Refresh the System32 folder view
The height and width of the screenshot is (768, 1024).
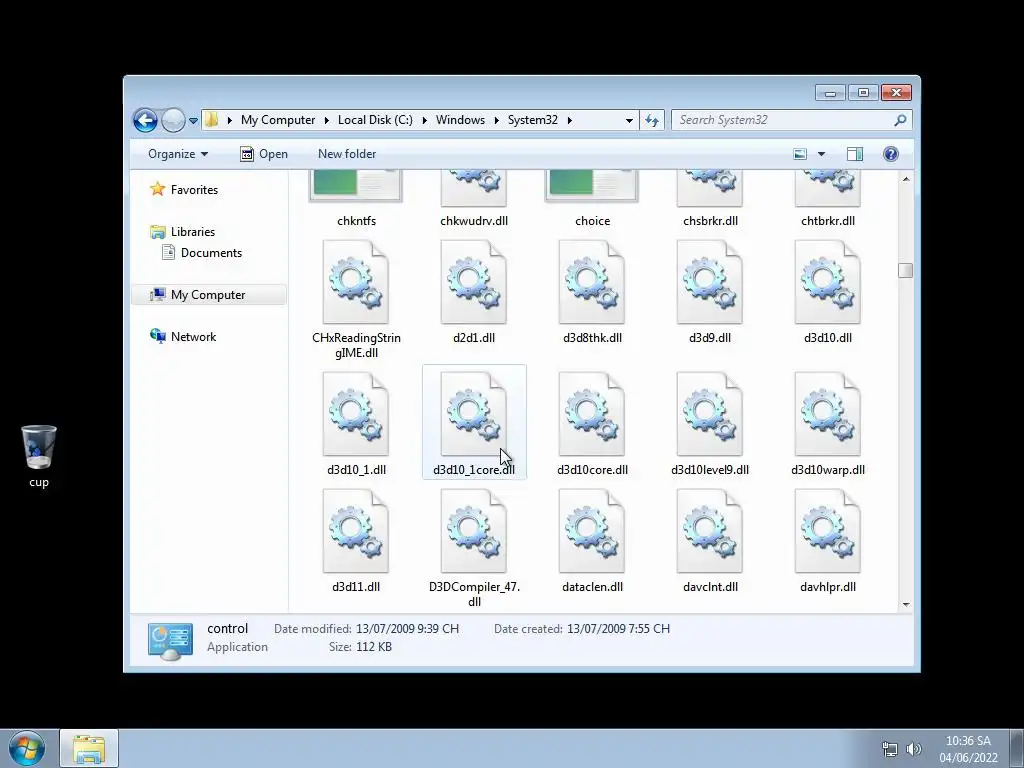click(652, 120)
